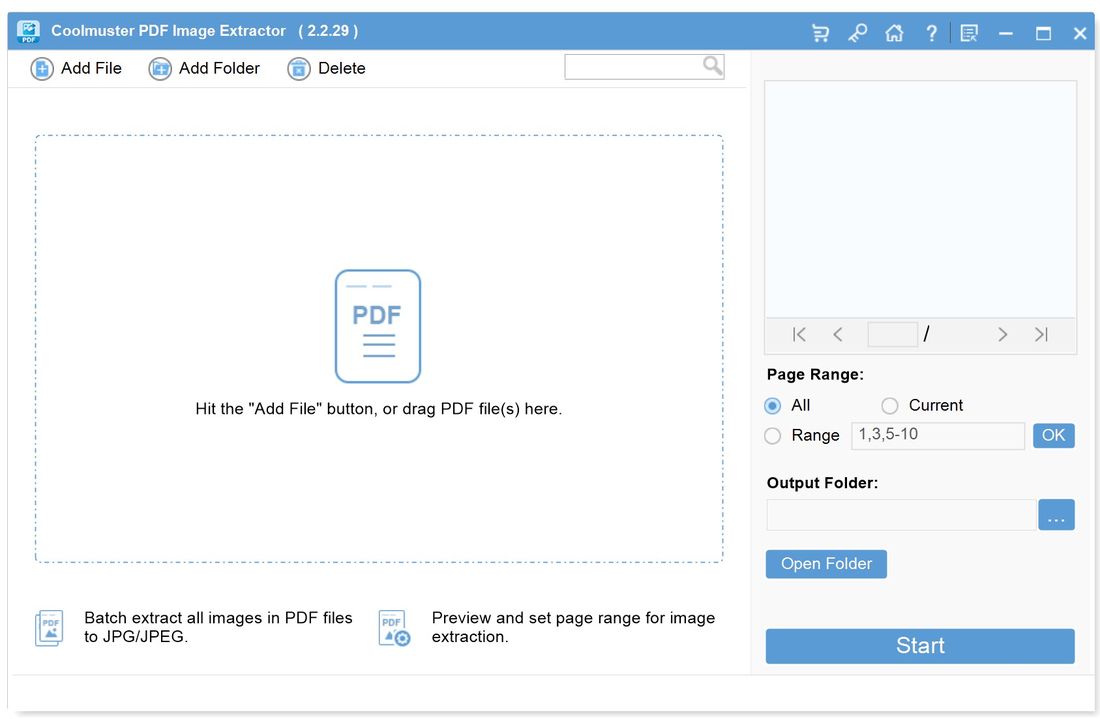Screen dimensions: 1100x719
Task: Go to previous page arrow in preview
Action: click(x=838, y=334)
